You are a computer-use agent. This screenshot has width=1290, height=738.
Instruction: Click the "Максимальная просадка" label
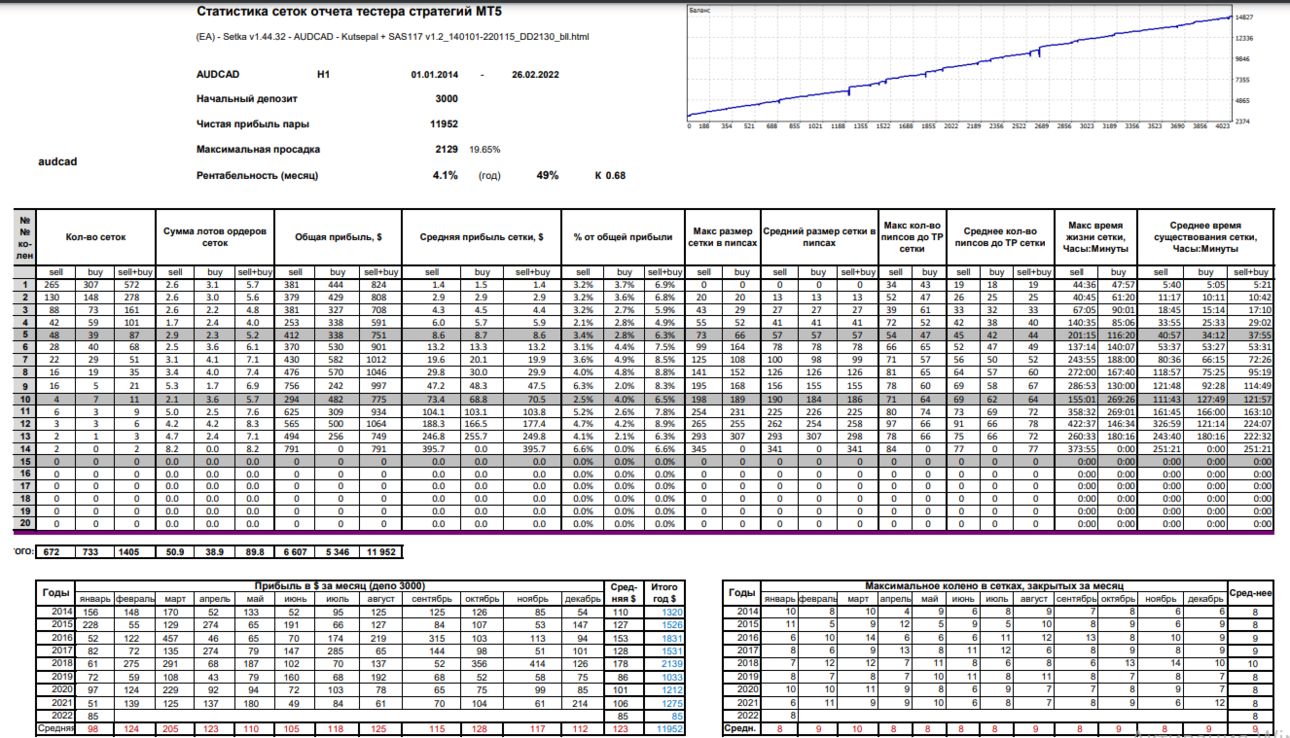click(258, 149)
